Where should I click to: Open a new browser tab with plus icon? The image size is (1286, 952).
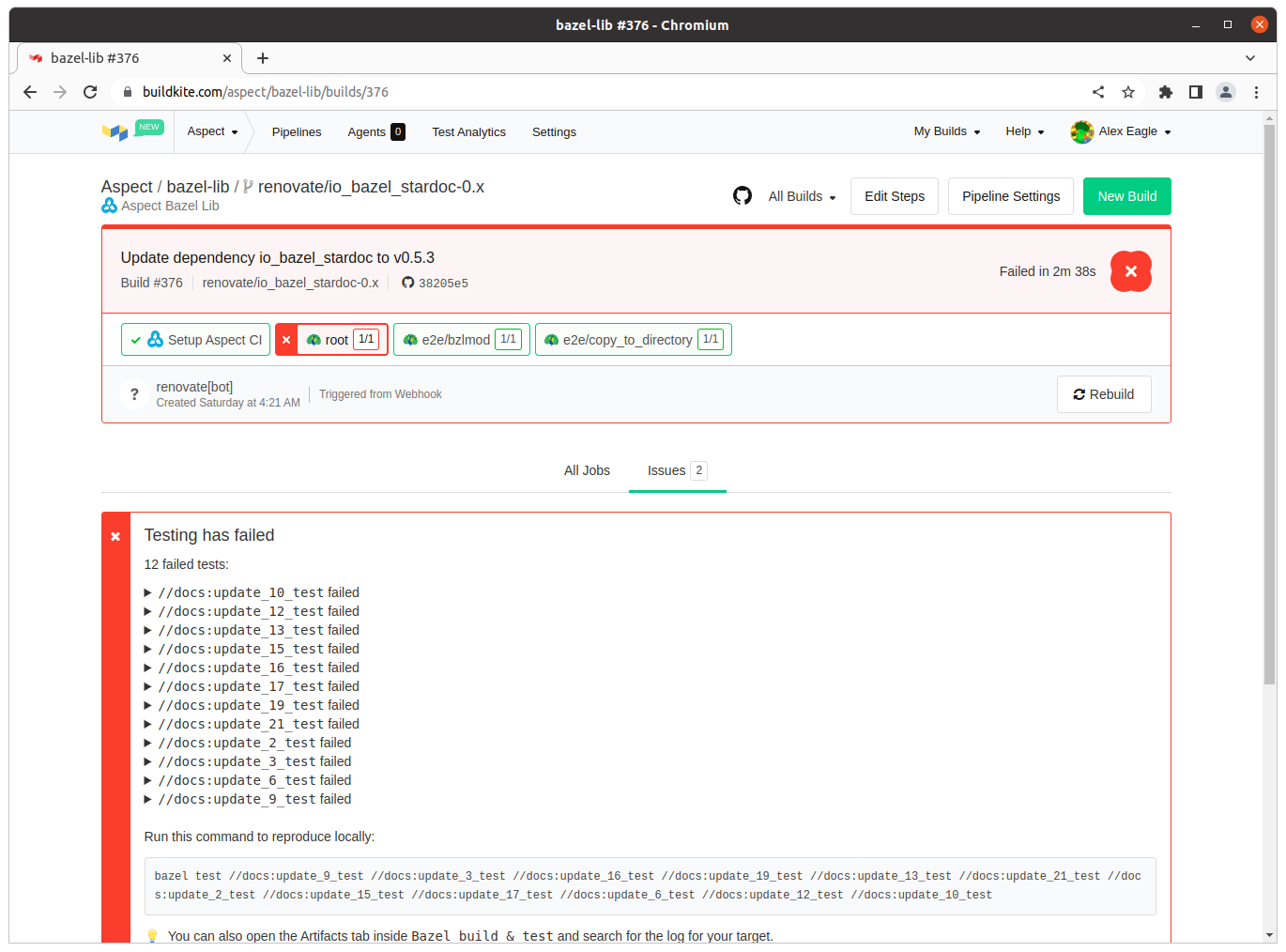click(263, 58)
